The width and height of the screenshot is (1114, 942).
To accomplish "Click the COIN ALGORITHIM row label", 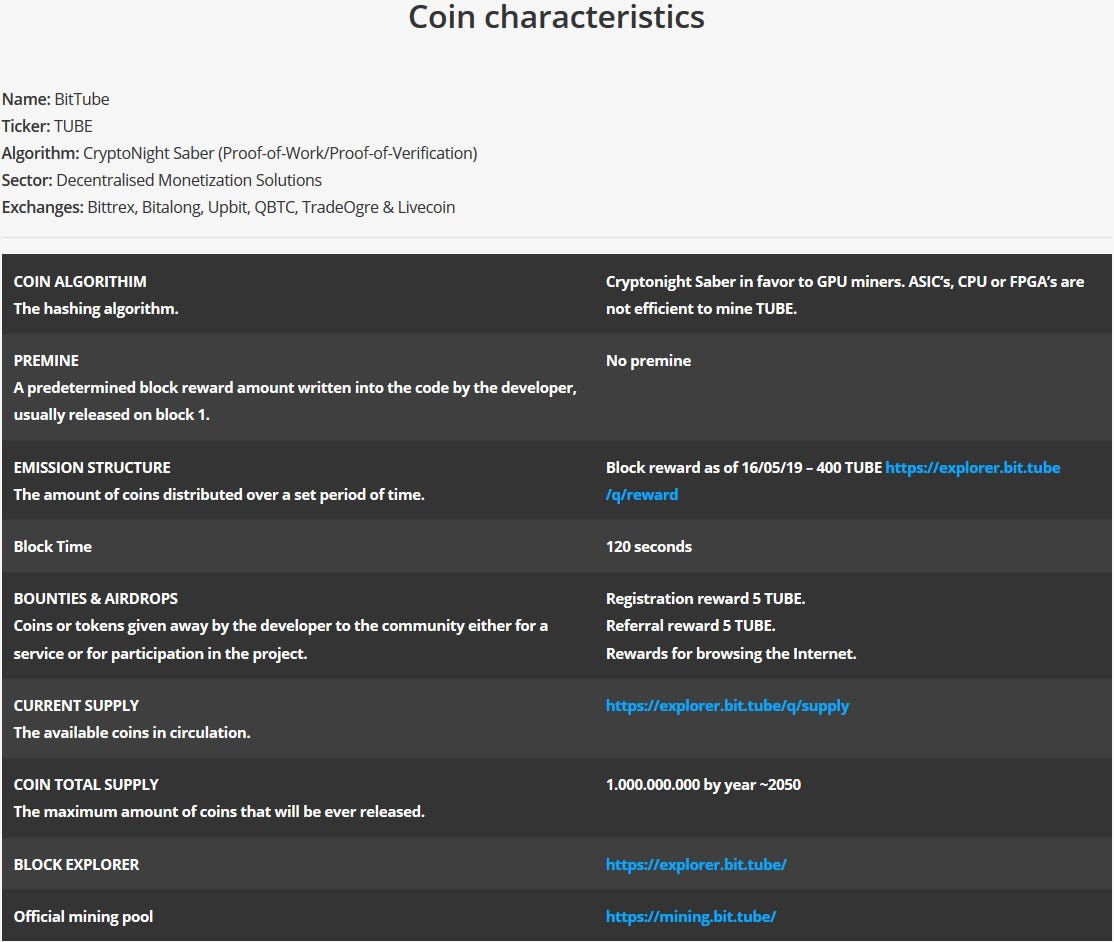I will pos(80,282).
